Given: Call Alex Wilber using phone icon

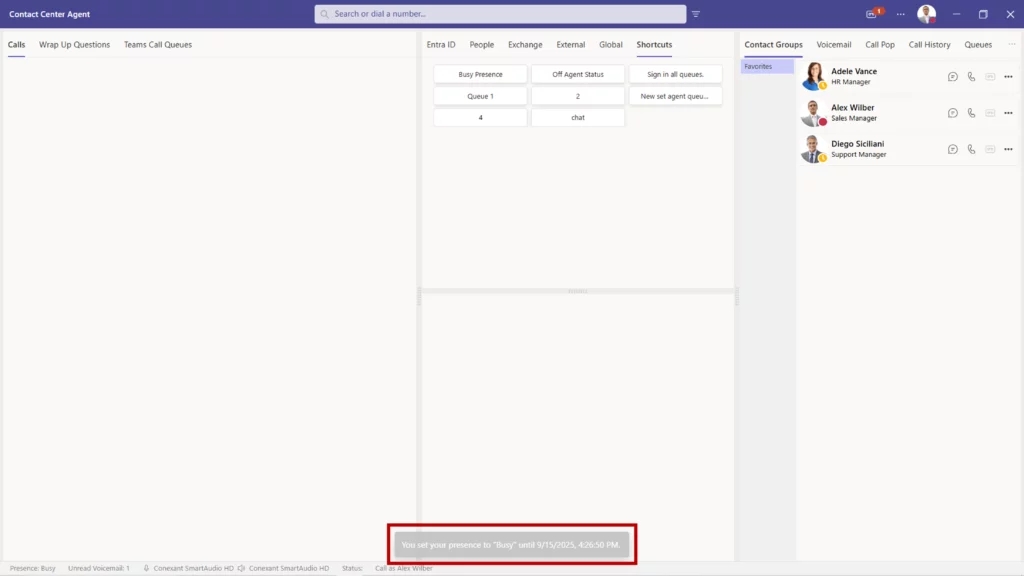Looking at the screenshot, I should point(971,113).
